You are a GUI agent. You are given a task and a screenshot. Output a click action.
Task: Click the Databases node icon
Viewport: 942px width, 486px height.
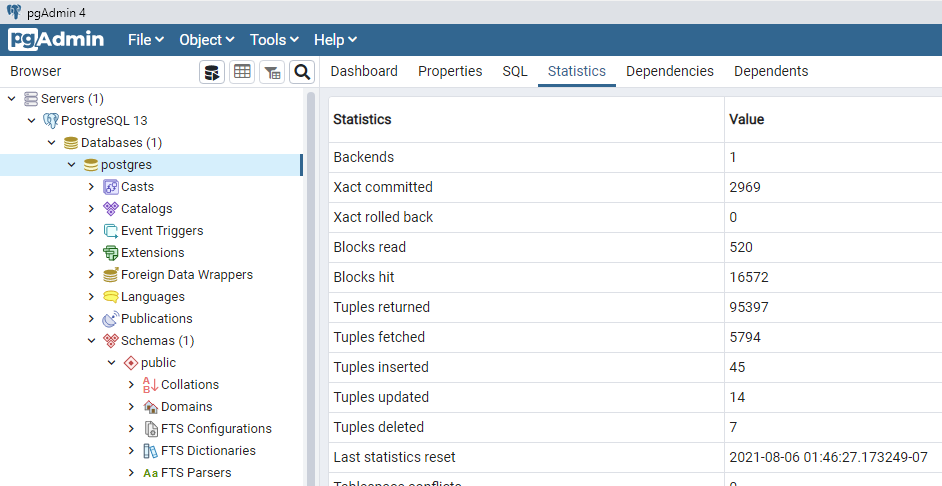click(71, 143)
